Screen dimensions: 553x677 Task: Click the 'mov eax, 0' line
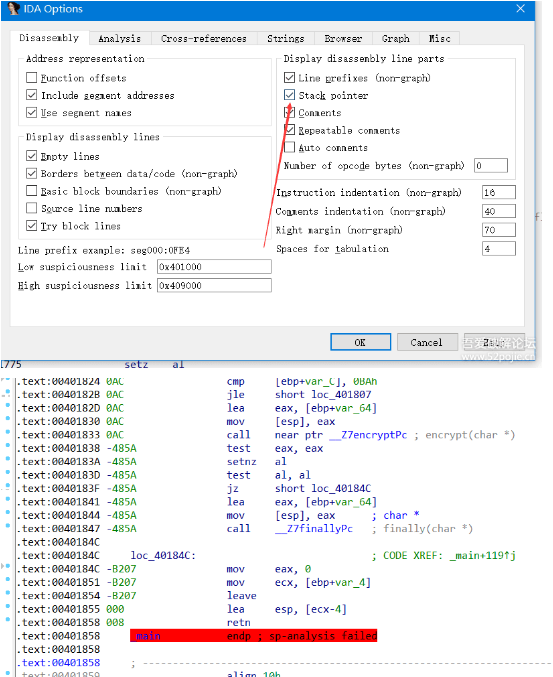click(269, 569)
